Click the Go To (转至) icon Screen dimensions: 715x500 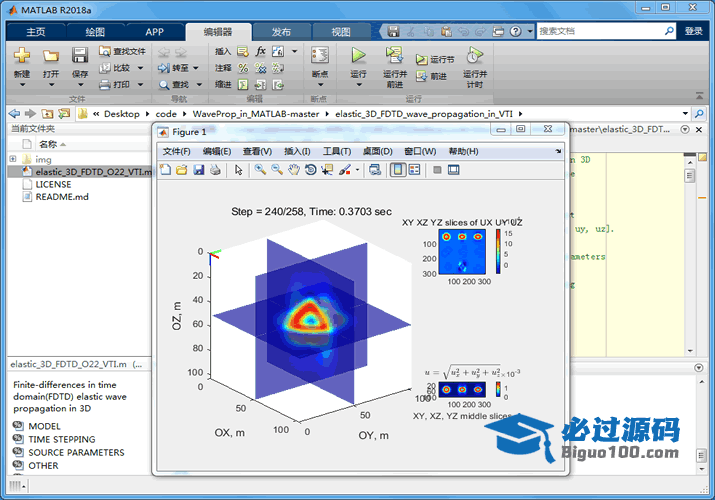(x=164, y=68)
